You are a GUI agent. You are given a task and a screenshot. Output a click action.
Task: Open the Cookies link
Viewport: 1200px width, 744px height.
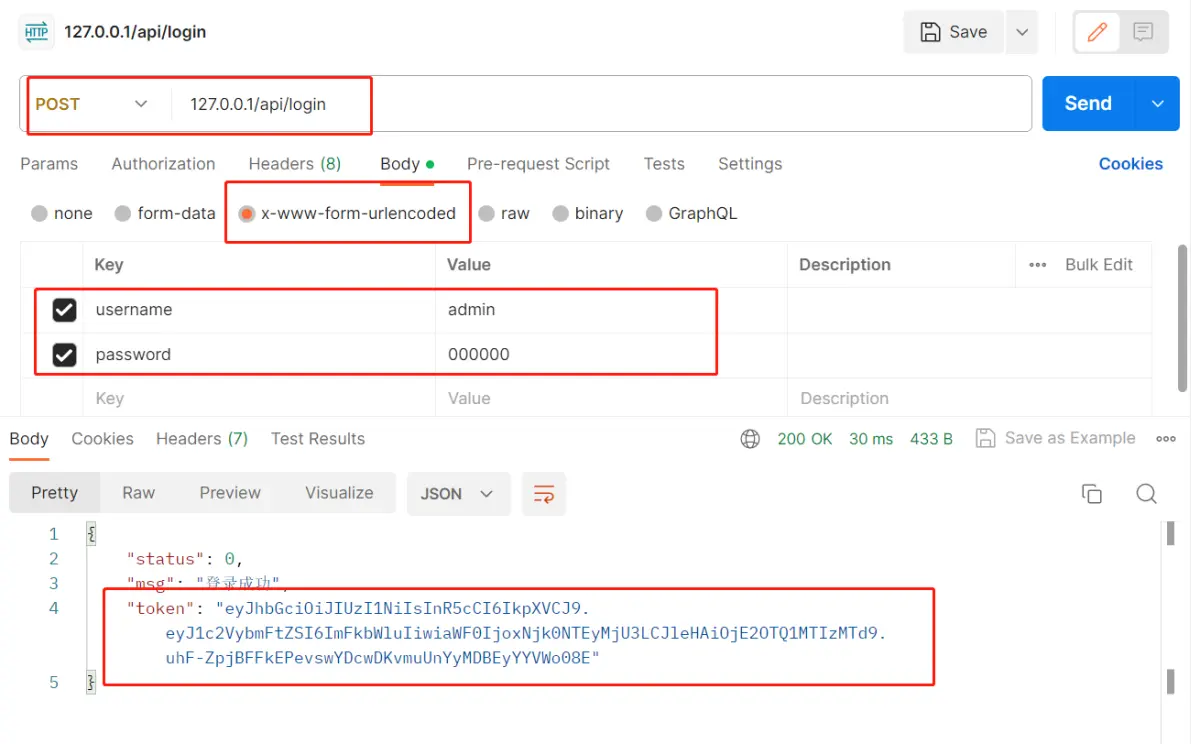pyautogui.click(x=1131, y=164)
